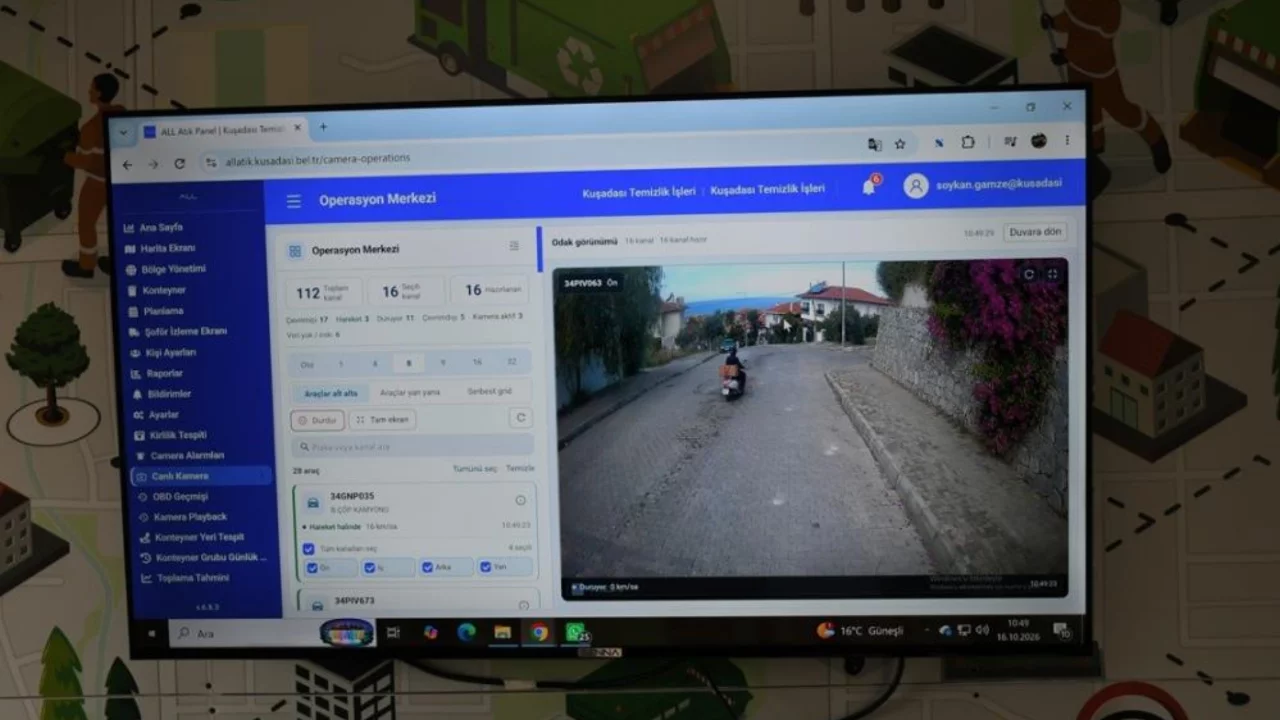Open Microsoft Edge from the taskbar
Screen dimensions: 1280x720
click(x=466, y=632)
